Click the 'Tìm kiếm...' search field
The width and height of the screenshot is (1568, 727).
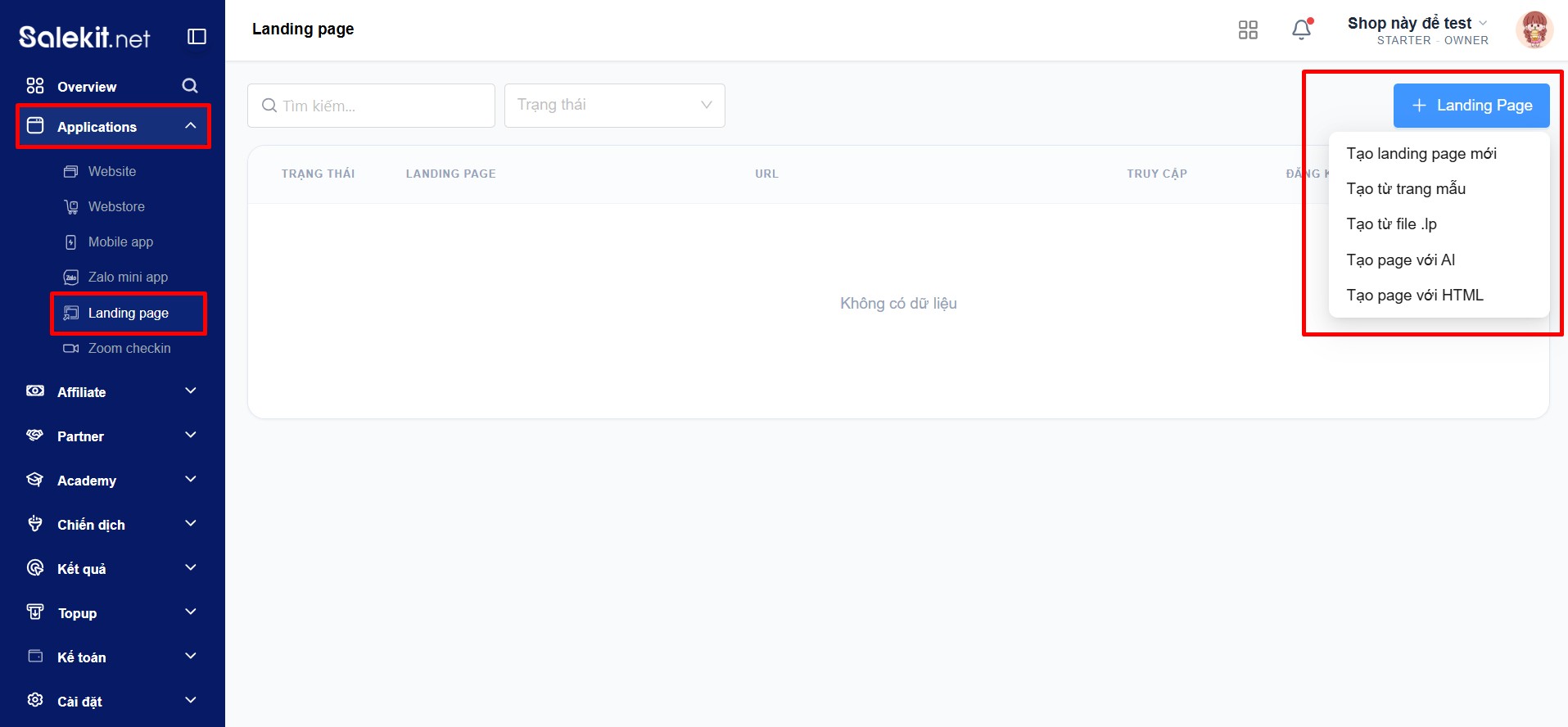371,106
